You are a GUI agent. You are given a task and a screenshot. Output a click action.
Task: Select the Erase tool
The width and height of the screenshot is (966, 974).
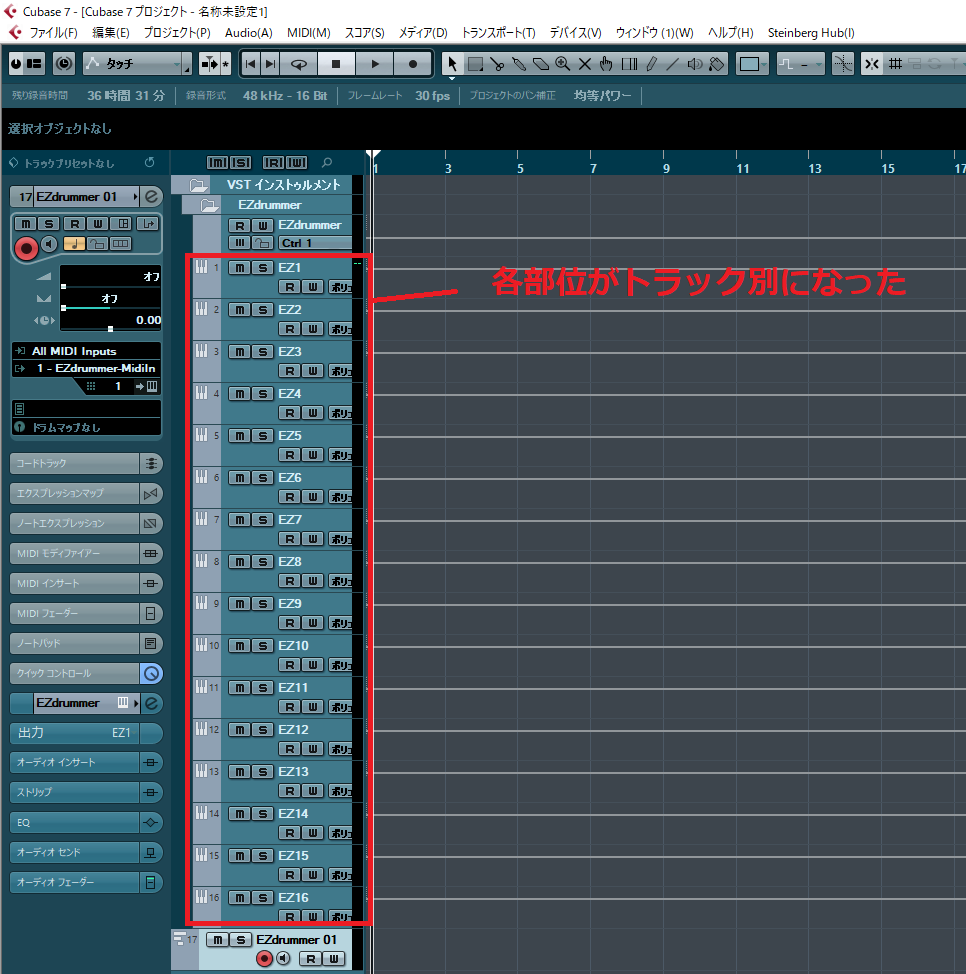[x=541, y=64]
